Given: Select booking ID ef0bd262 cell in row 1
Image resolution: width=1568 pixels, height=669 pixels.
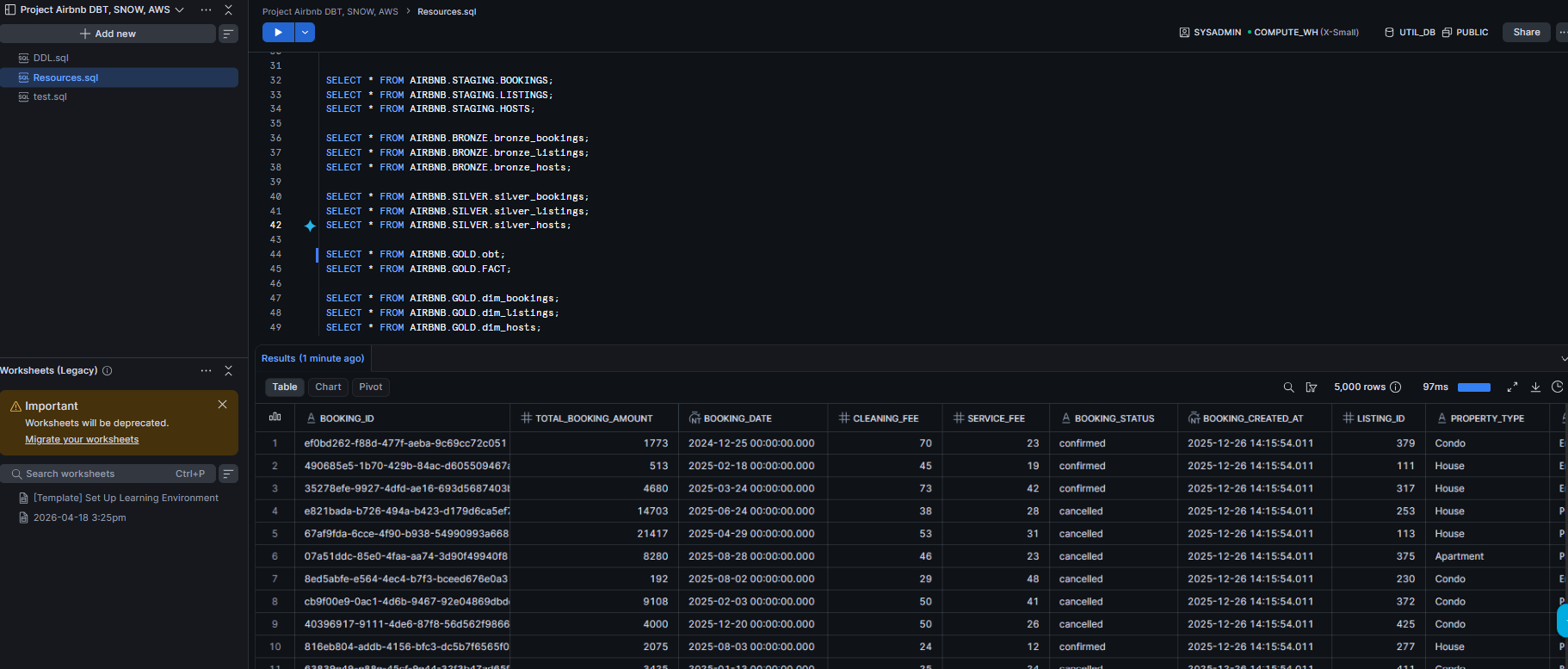Looking at the screenshot, I should (x=402, y=443).
